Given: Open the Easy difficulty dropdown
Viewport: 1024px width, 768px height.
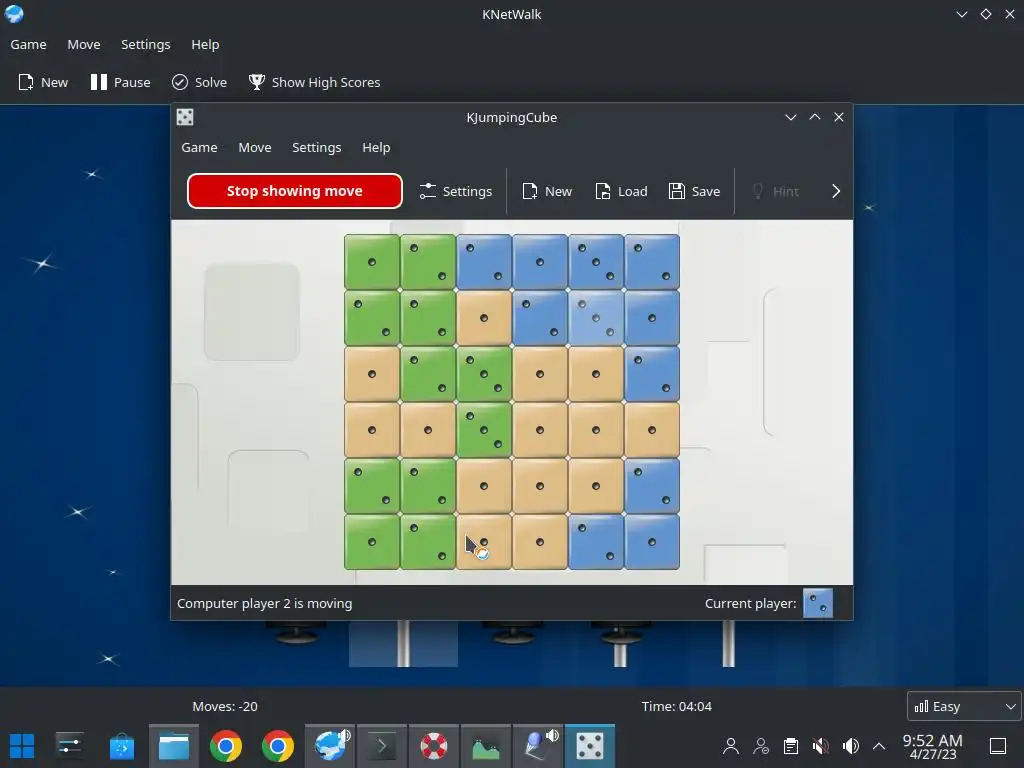Looking at the screenshot, I should [x=964, y=706].
